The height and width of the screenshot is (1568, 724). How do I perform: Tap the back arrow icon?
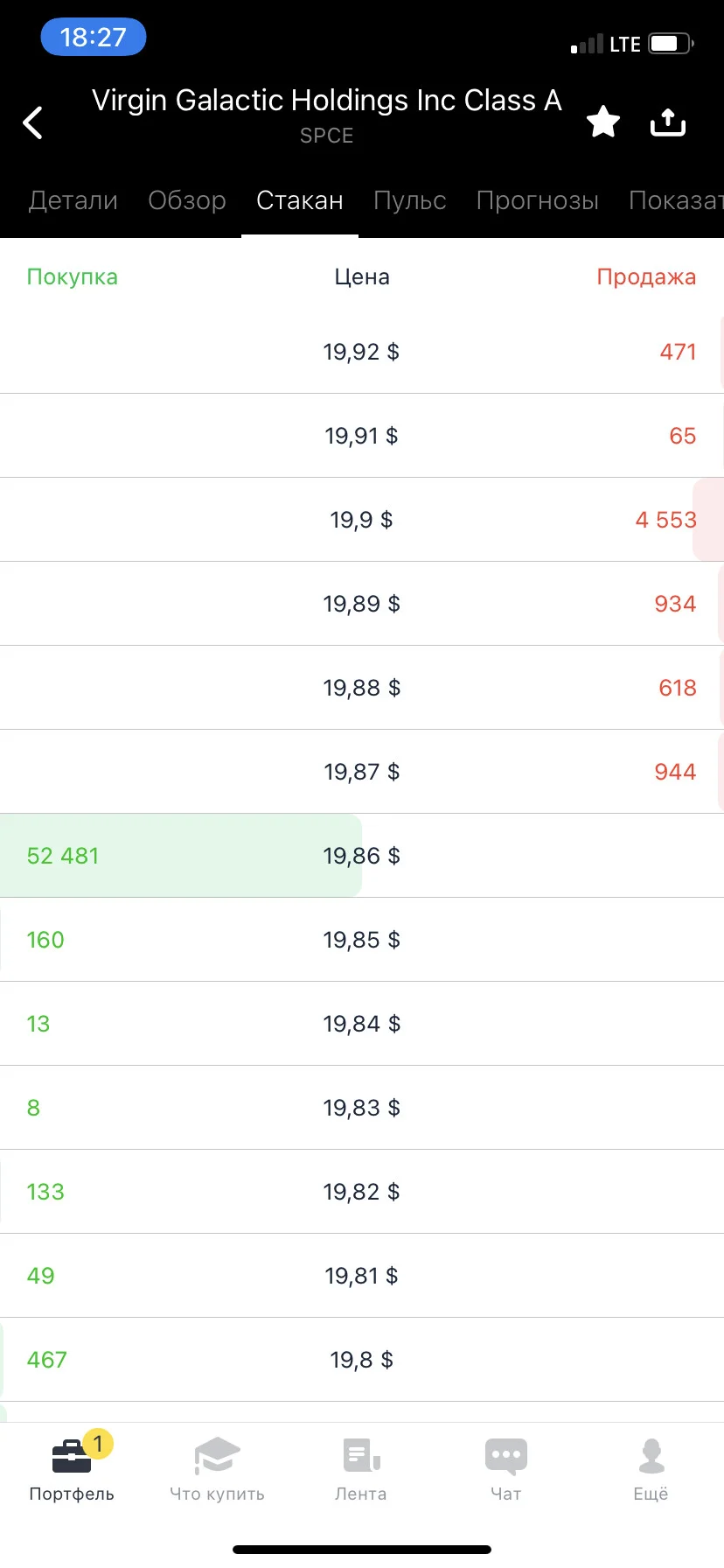point(33,122)
